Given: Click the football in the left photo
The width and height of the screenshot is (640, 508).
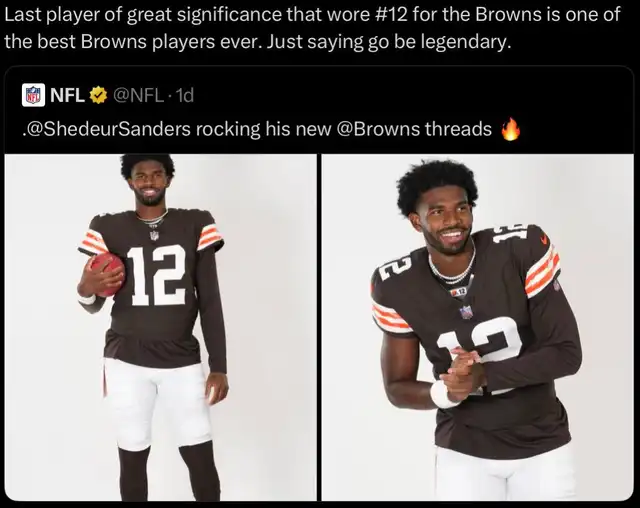Looking at the screenshot, I should pos(105,274).
